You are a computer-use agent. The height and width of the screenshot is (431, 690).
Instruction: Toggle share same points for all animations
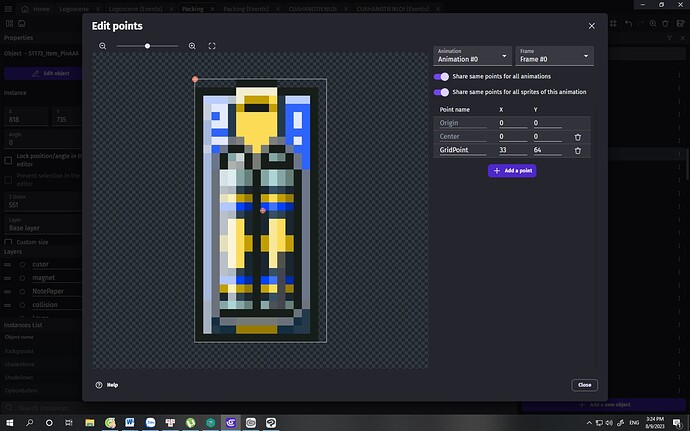point(441,77)
